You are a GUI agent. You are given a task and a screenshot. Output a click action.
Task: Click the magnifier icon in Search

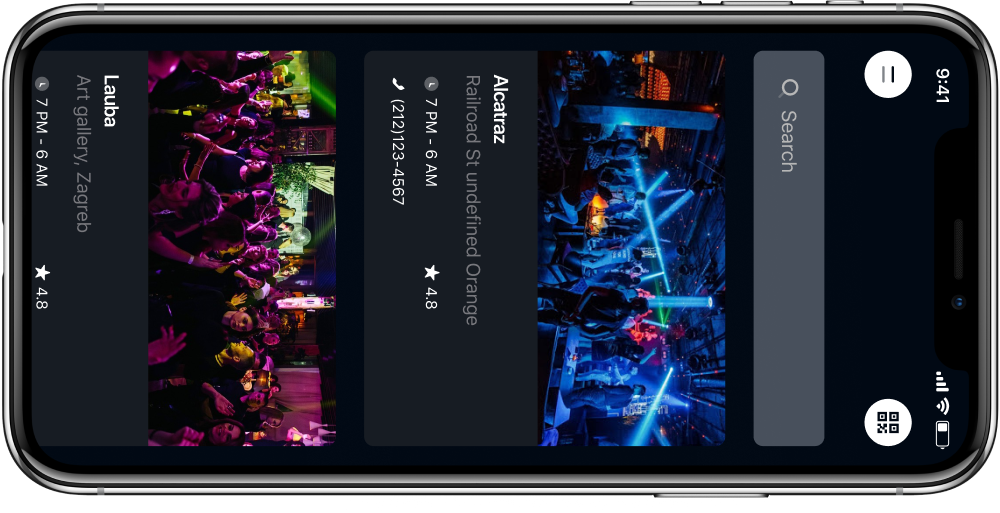pyautogui.click(x=789, y=88)
